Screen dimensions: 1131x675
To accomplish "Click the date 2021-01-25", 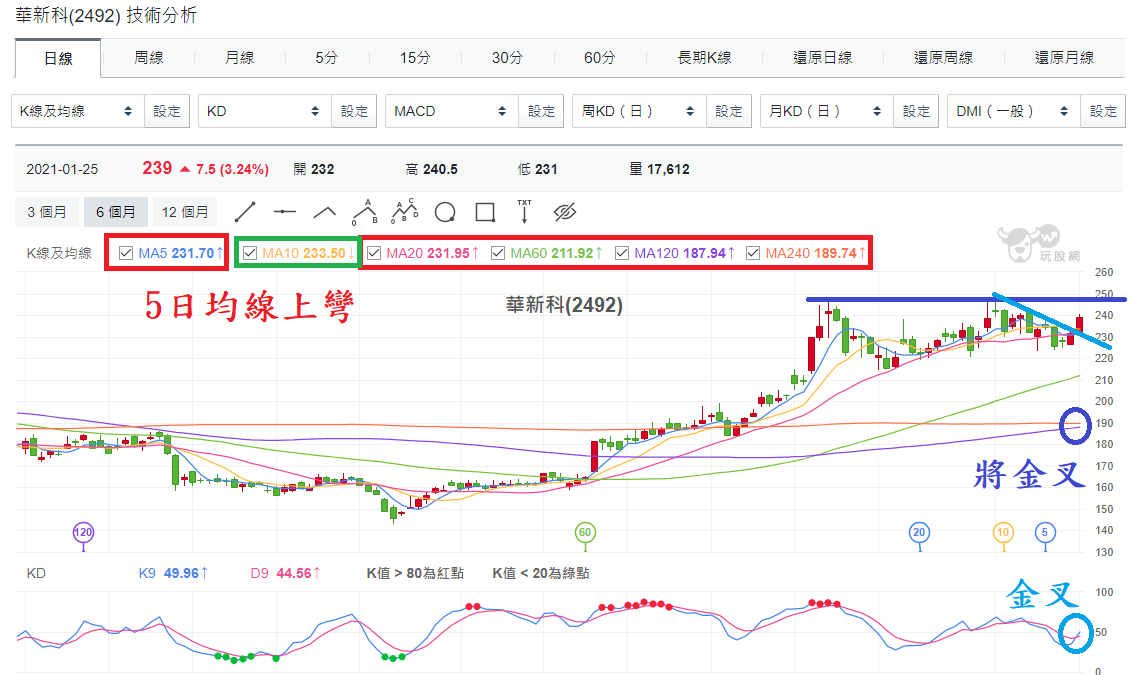I will pyautogui.click(x=62, y=169).
